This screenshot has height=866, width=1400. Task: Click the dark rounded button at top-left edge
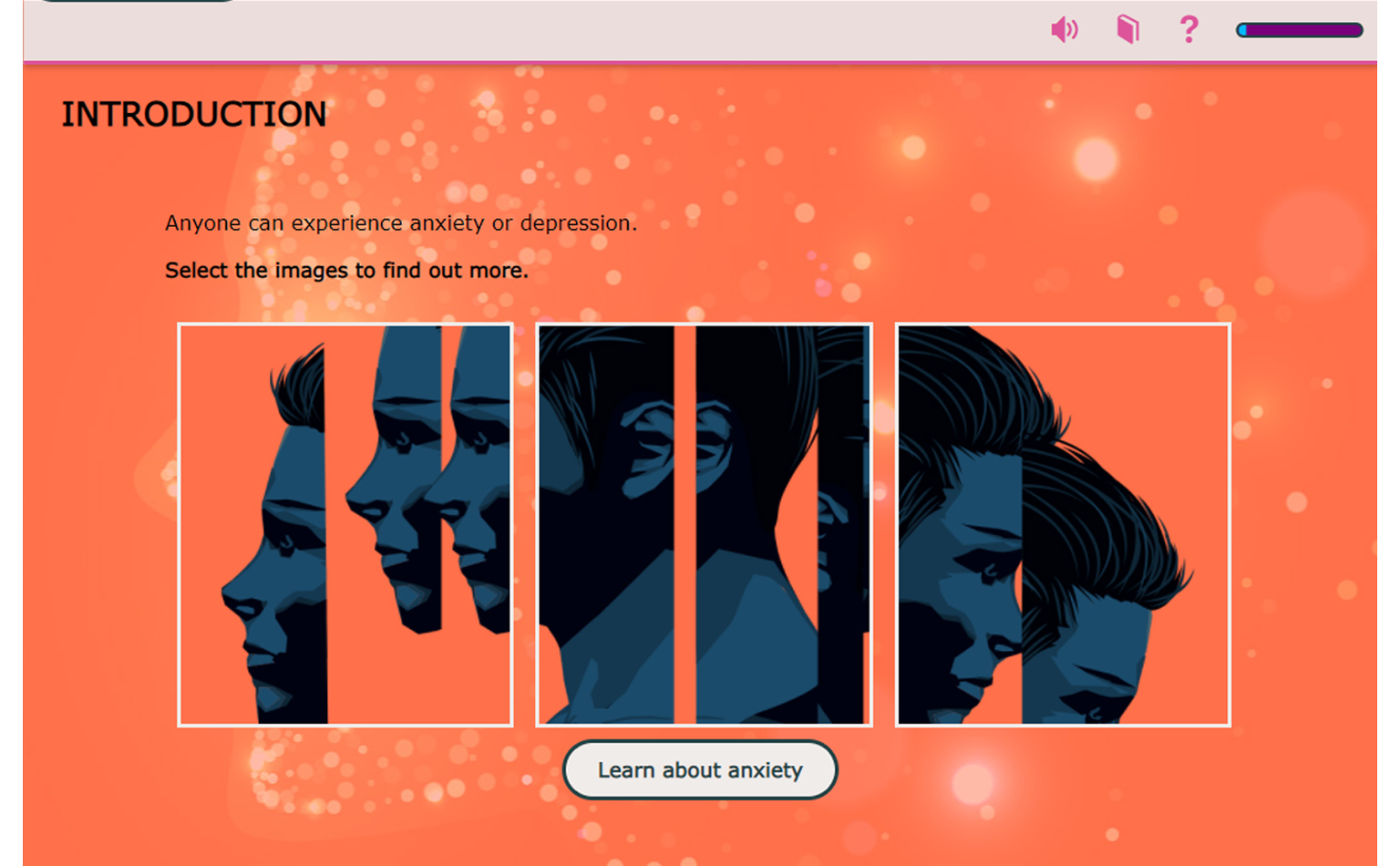coord(137,1)
